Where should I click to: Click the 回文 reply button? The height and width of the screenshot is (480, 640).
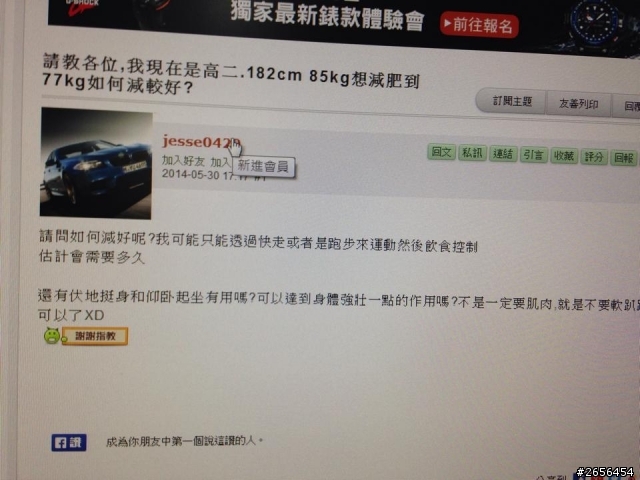pos(442,152)
